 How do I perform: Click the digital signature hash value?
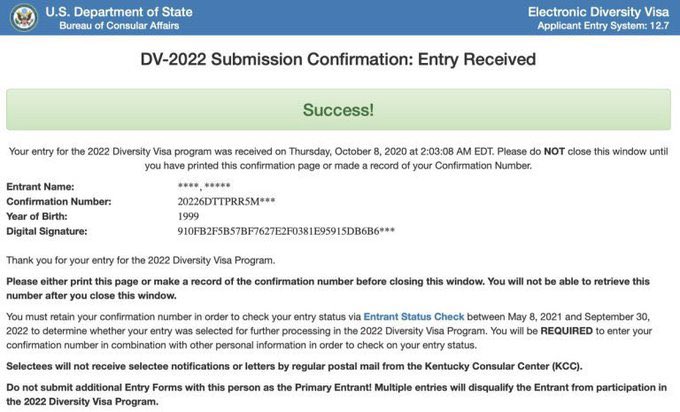click(x=285, y=231)
